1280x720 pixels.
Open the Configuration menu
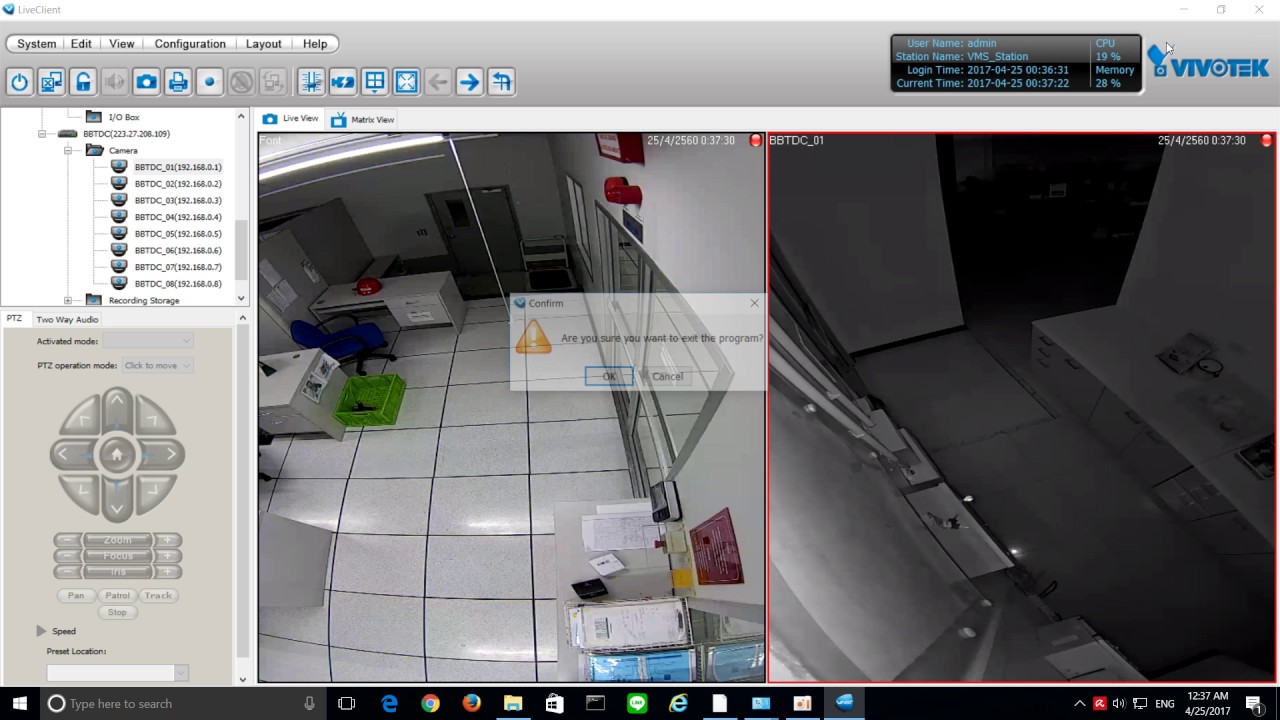point(190,44)
